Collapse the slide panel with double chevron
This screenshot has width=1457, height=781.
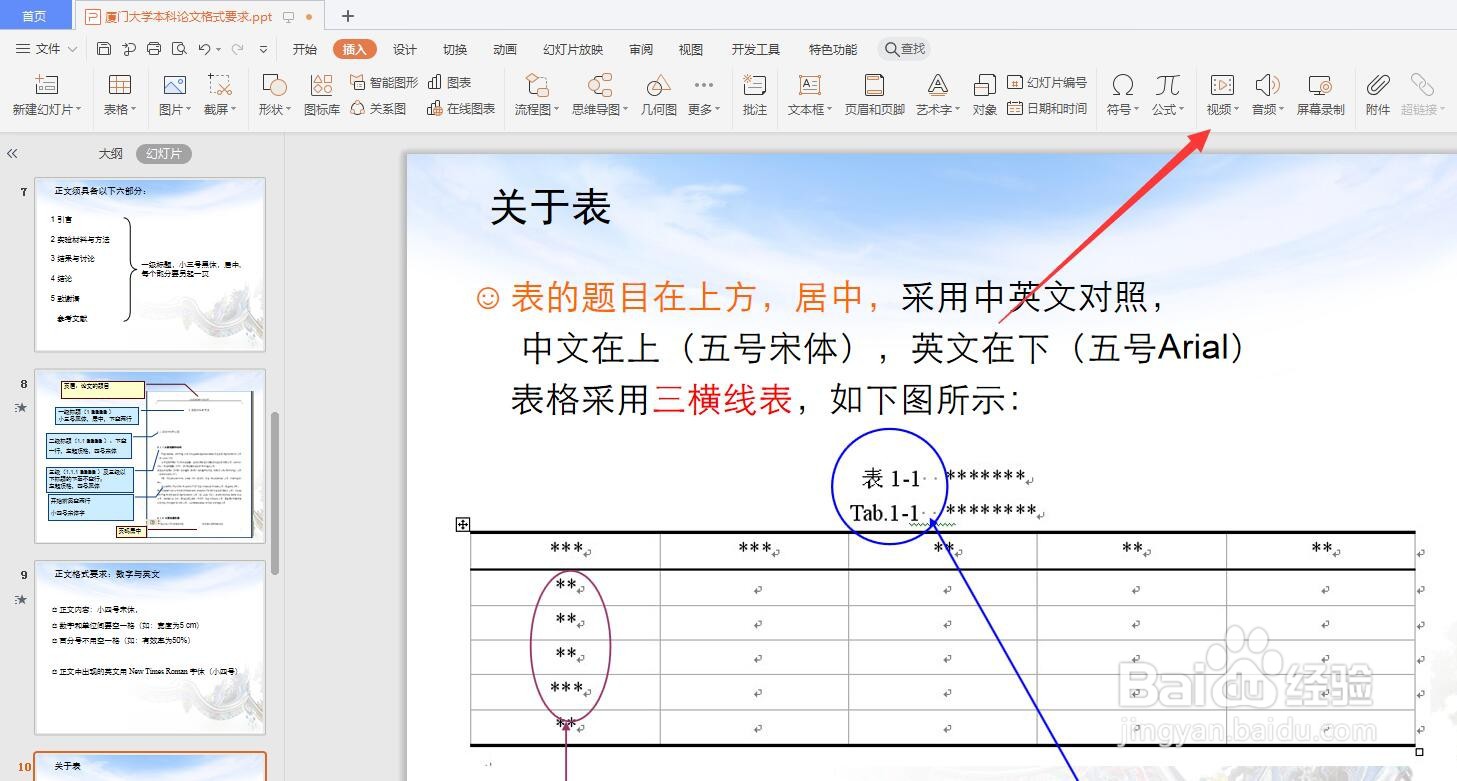tap(12, 154)
